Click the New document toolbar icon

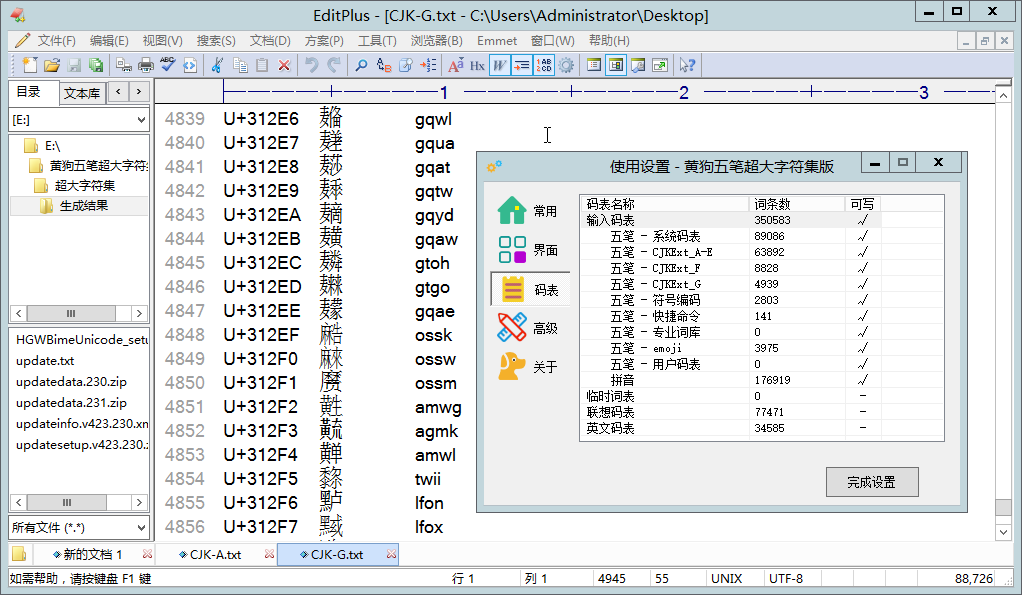tap(29, 65)
